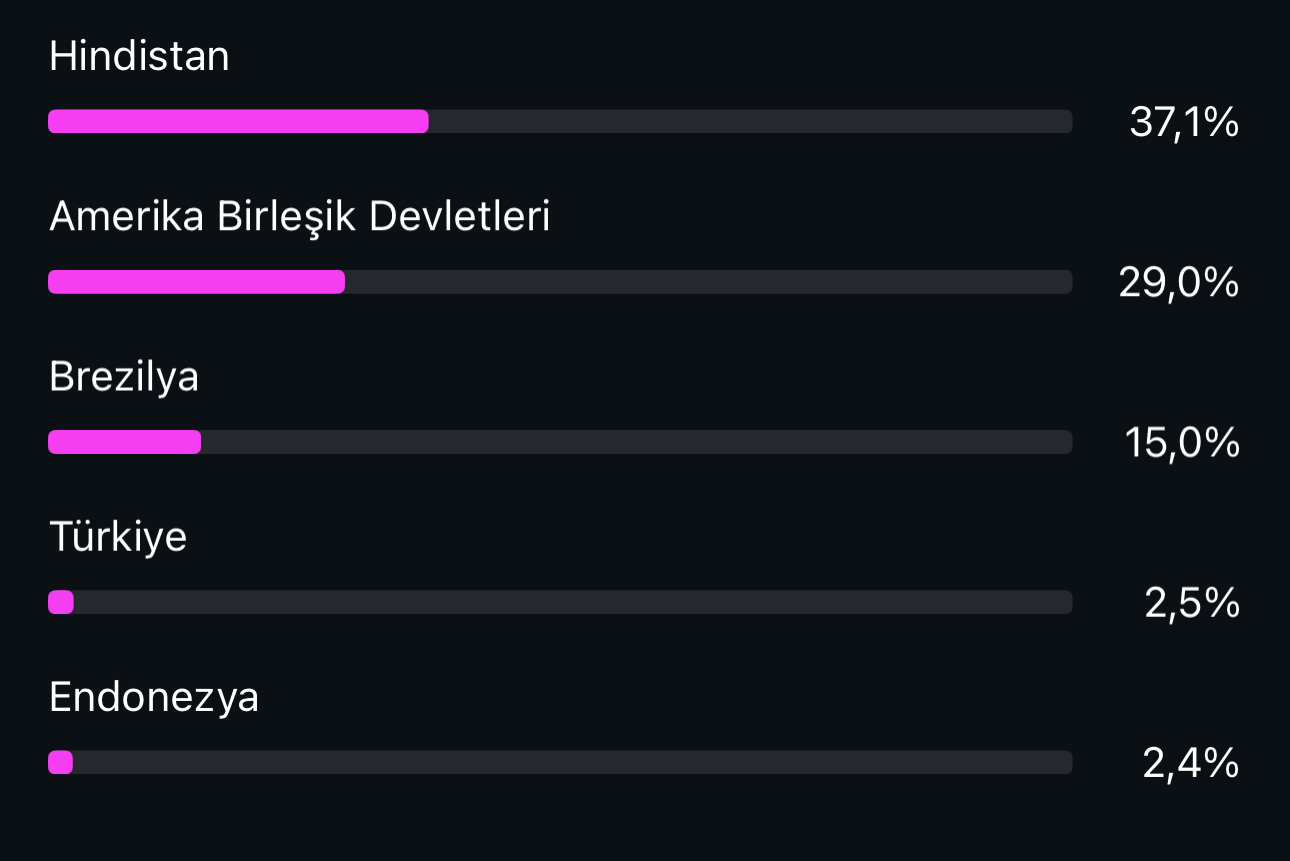Screen dimensions: 1290x861
Task: Select the Brezilya country label
Action: pos(124,378)
